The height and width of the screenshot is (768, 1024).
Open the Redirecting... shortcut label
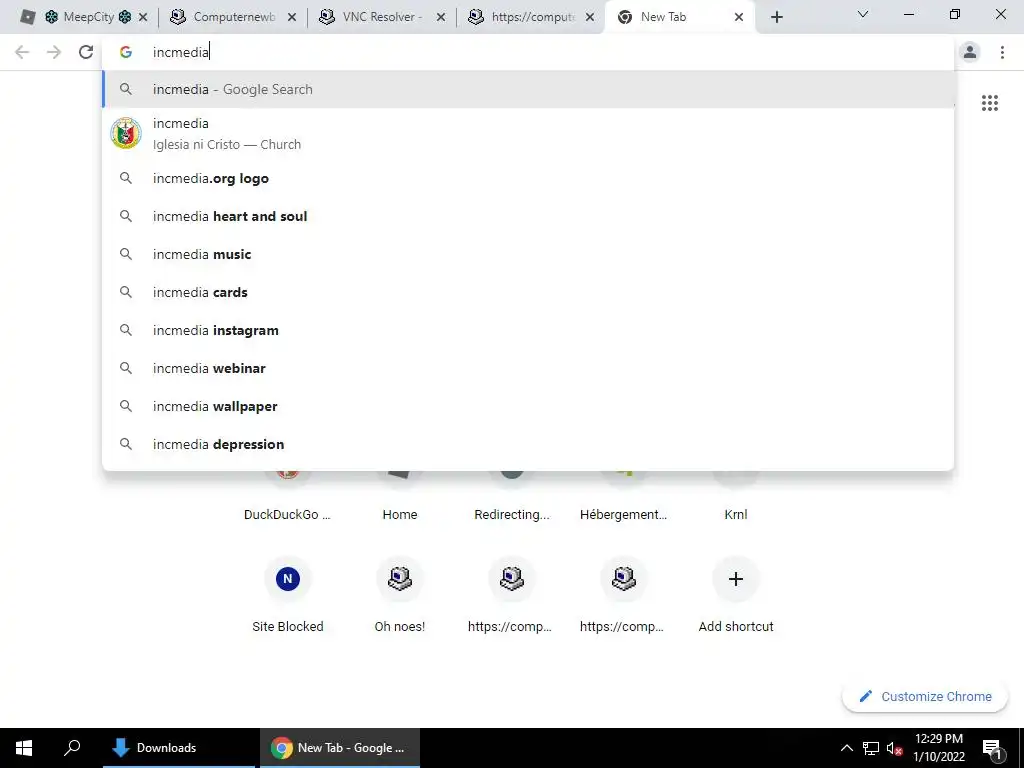click(512, 515)
